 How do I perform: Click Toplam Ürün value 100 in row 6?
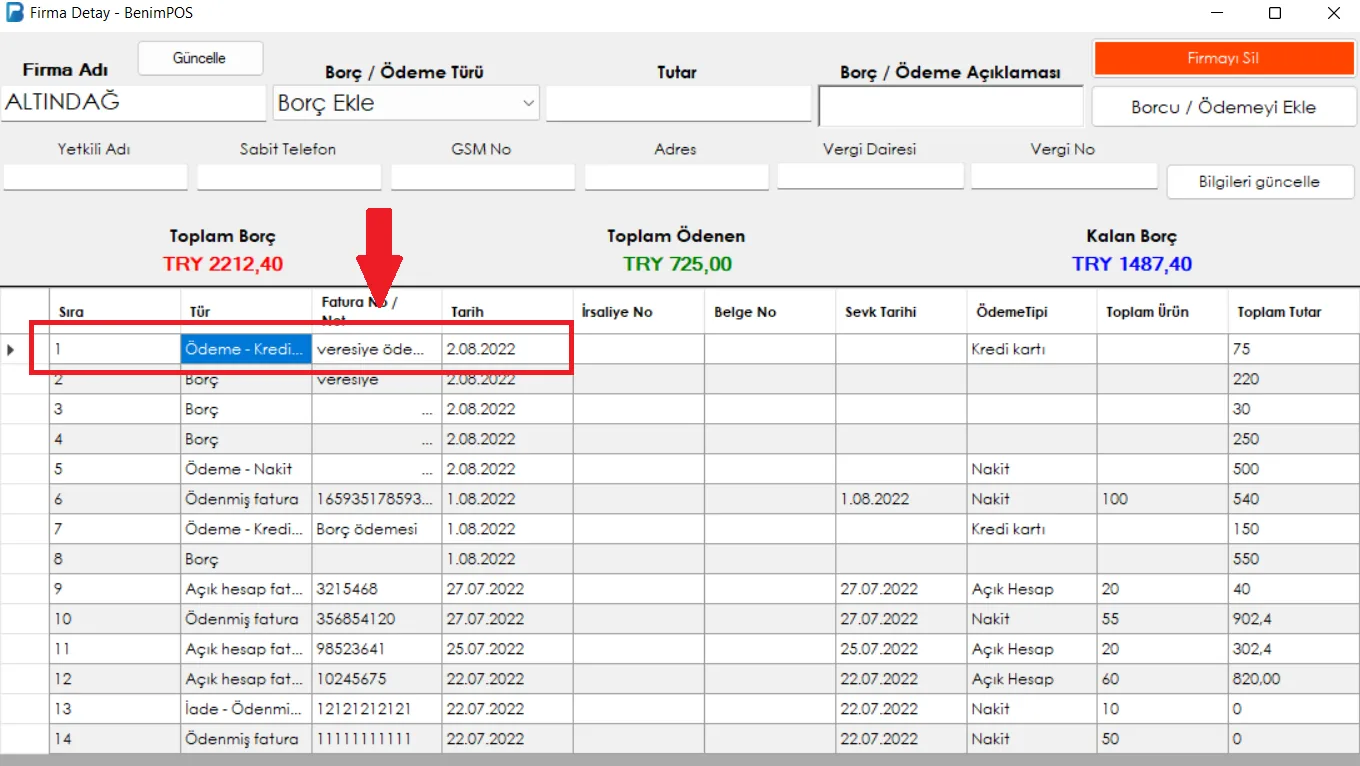1163,499
